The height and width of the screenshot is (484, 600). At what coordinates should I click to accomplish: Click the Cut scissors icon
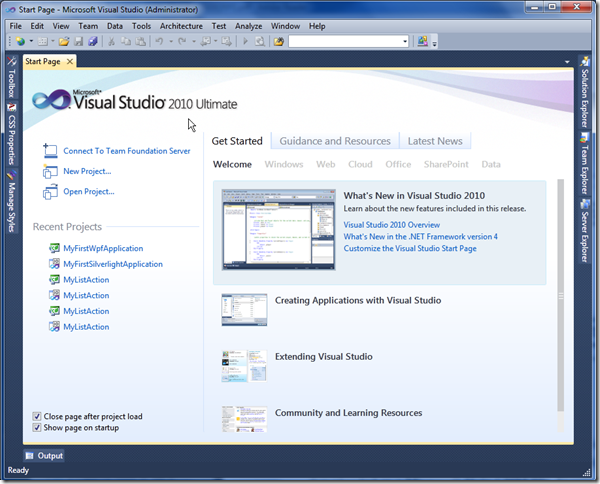click(x=111, y=41)
